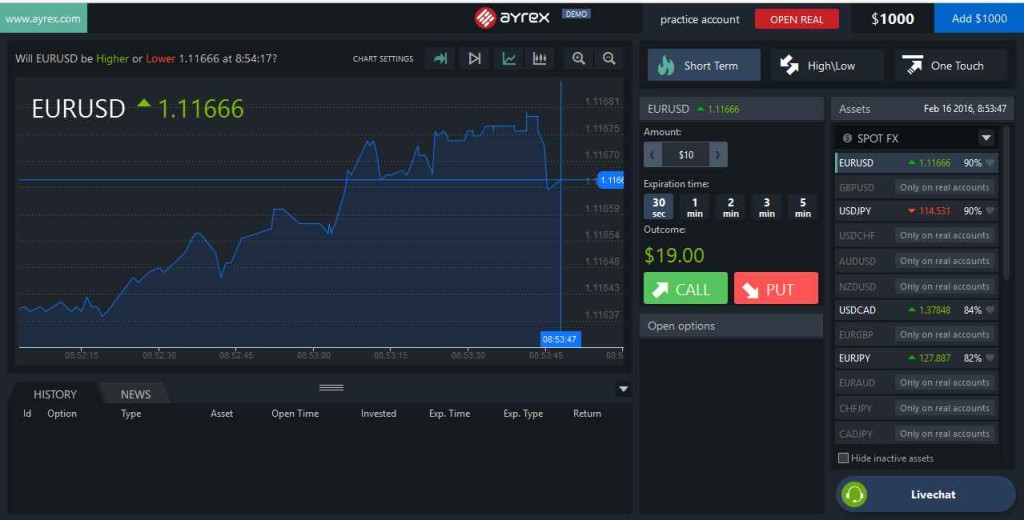Viewport: 1024px width, 520px height.
Task: Click CHFJPY Only on real accounts
Action: [944, 408]
